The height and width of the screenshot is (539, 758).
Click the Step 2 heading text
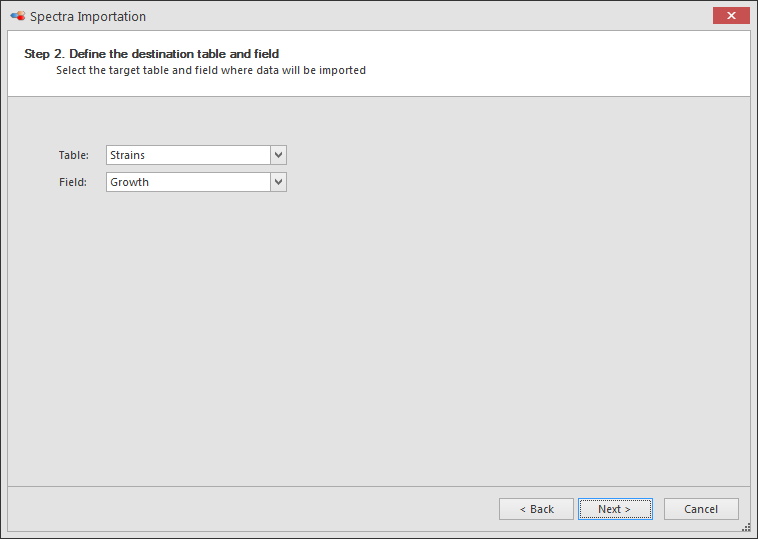pyautogui.click(x=151, y=54)
